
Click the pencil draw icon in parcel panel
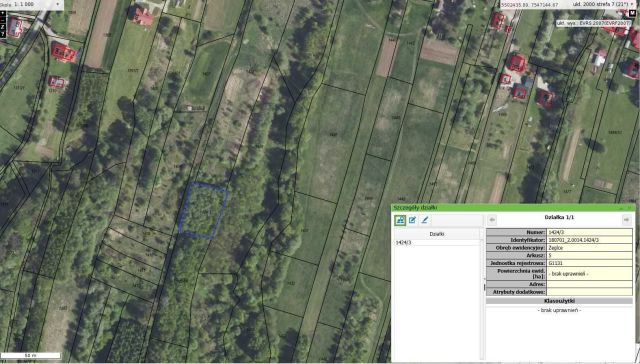point(424,220)
